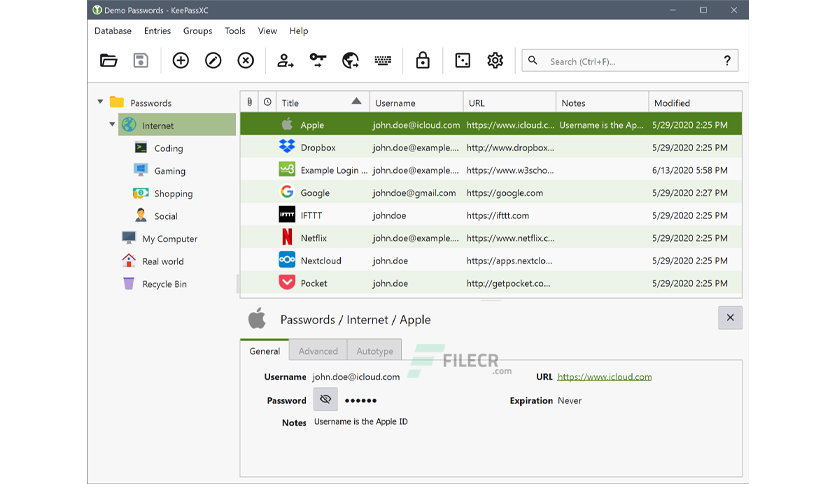The height and width of the screenshot is (484, 836).
Task: Perform Auto-Type using the keyboard icon
Action: 383,60
